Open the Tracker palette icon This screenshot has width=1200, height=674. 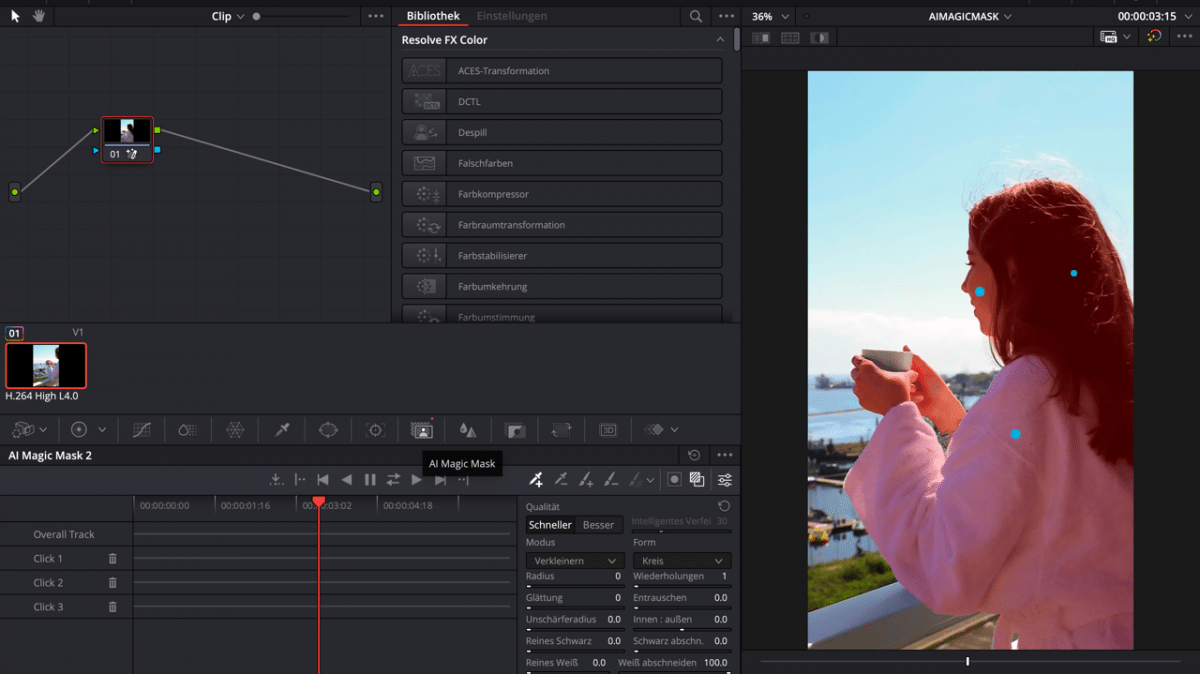point(375,430)
